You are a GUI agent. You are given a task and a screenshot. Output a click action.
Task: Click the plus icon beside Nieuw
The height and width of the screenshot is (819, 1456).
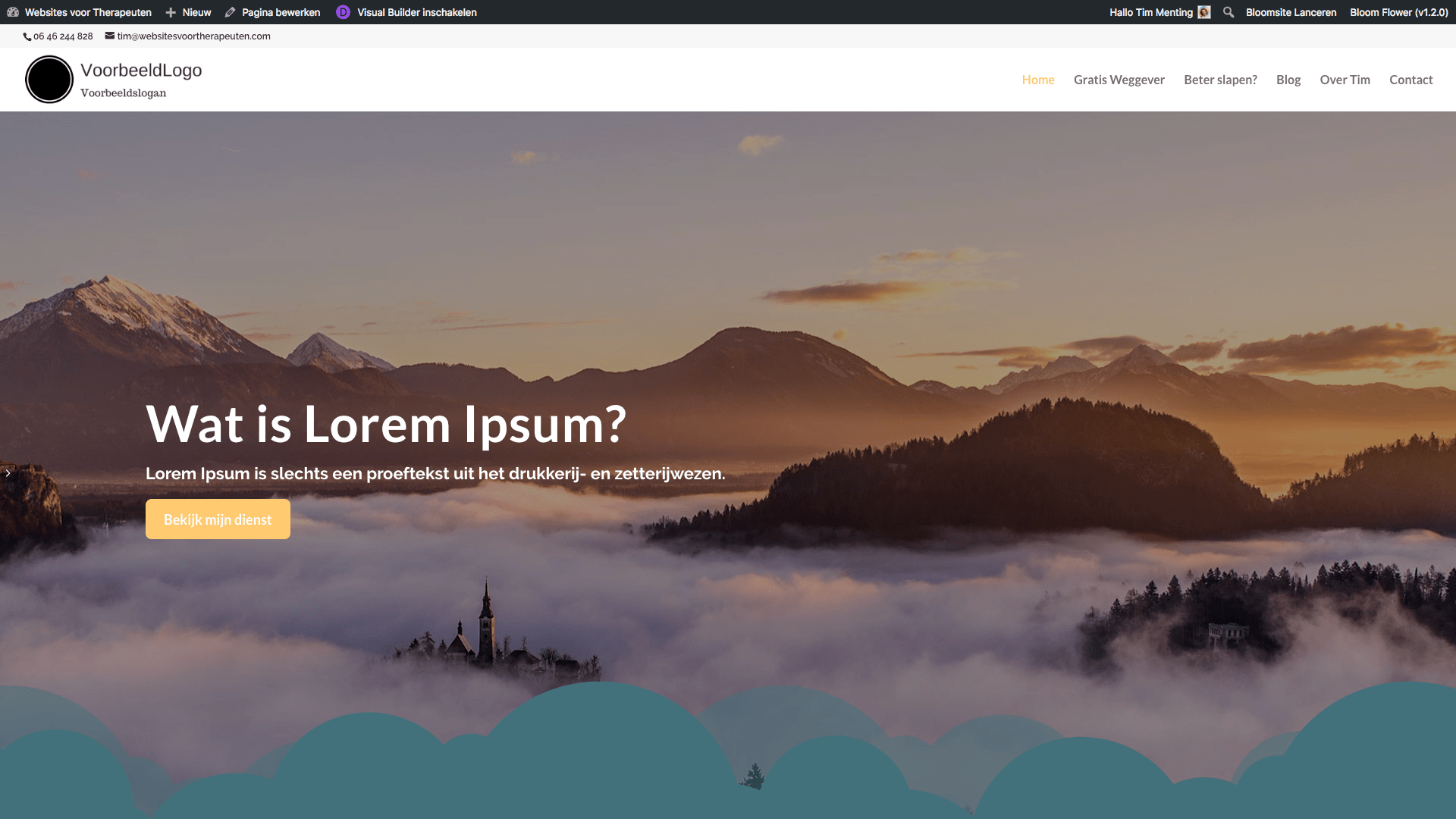click(x=171, y=13)
